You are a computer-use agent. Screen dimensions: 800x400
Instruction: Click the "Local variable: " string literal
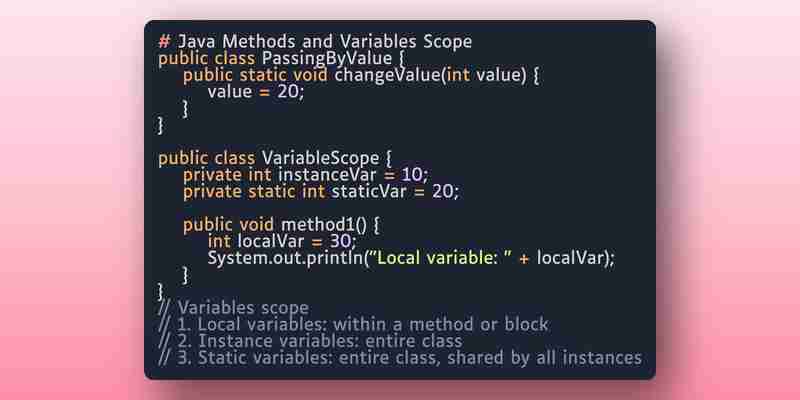coord(443,258)
